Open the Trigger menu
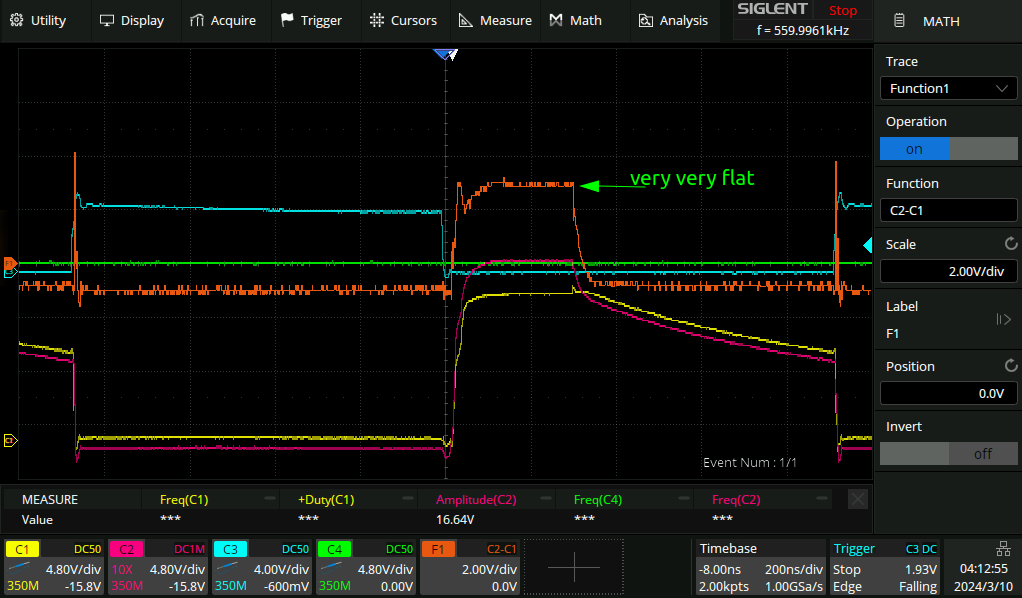This screenshot has height=598, width=1022. [x=311, y=20]
